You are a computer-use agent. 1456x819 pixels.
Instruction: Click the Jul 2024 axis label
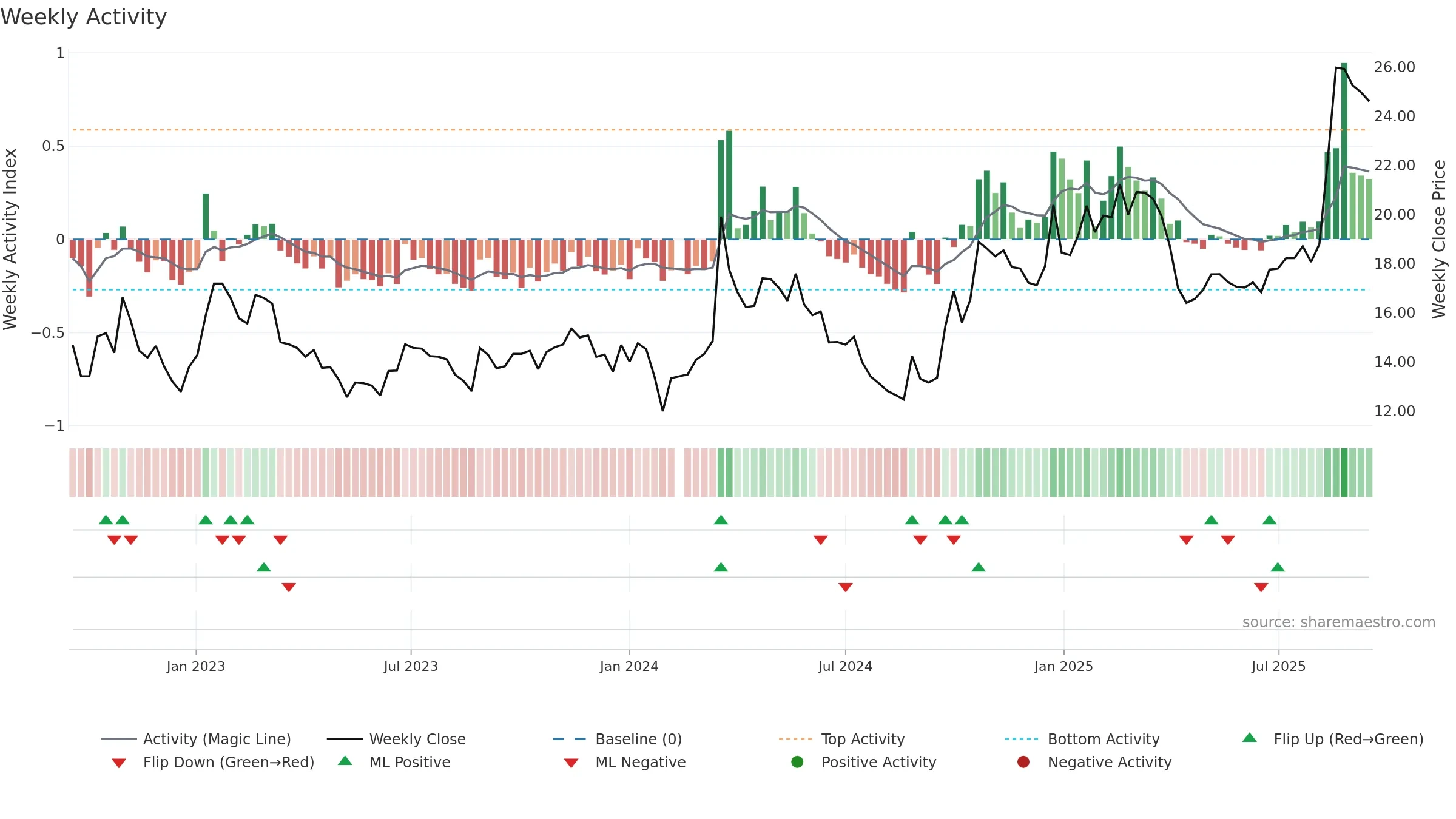[845, 666]
